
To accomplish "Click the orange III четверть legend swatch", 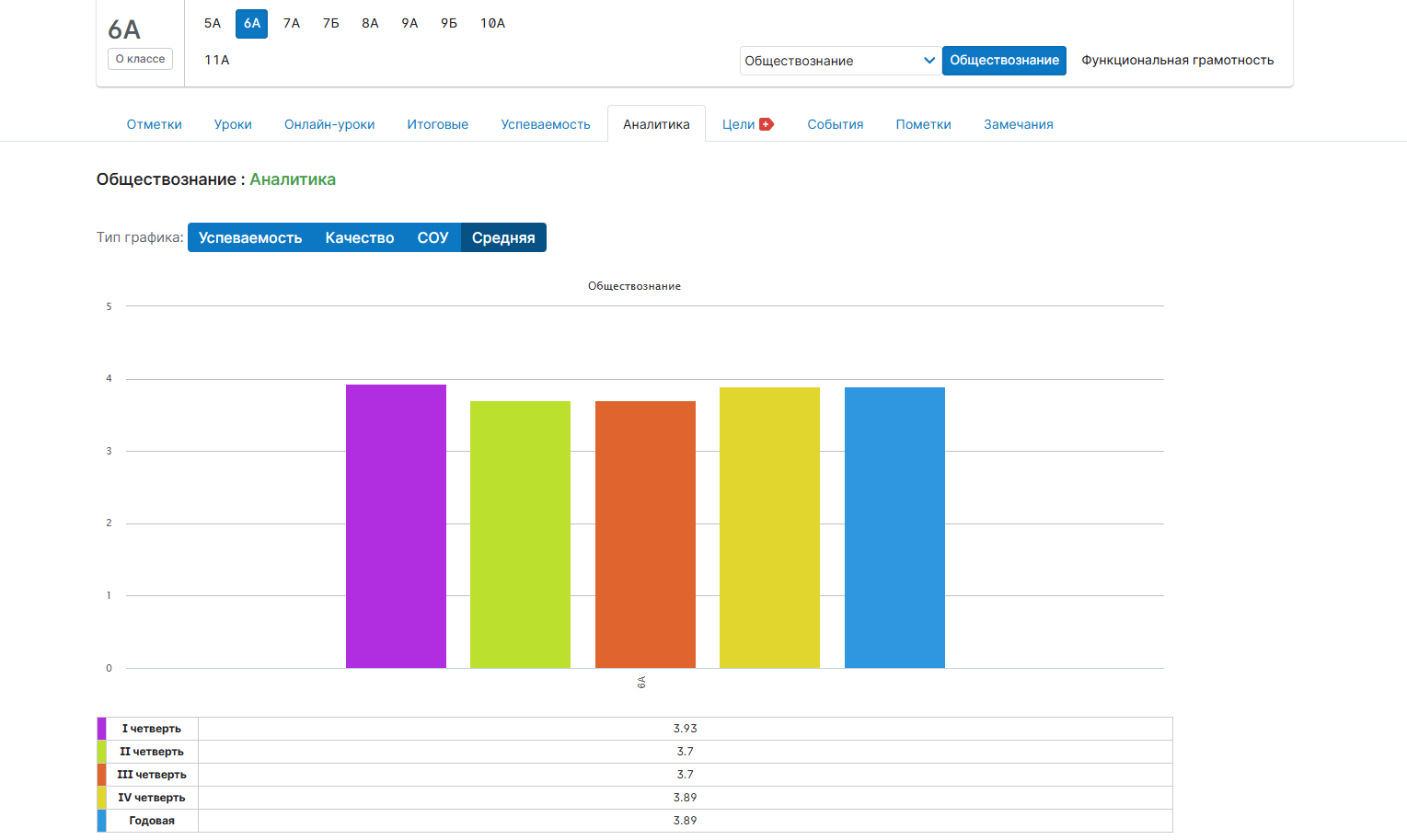I will pyautogui.click(x=101, y=775).
